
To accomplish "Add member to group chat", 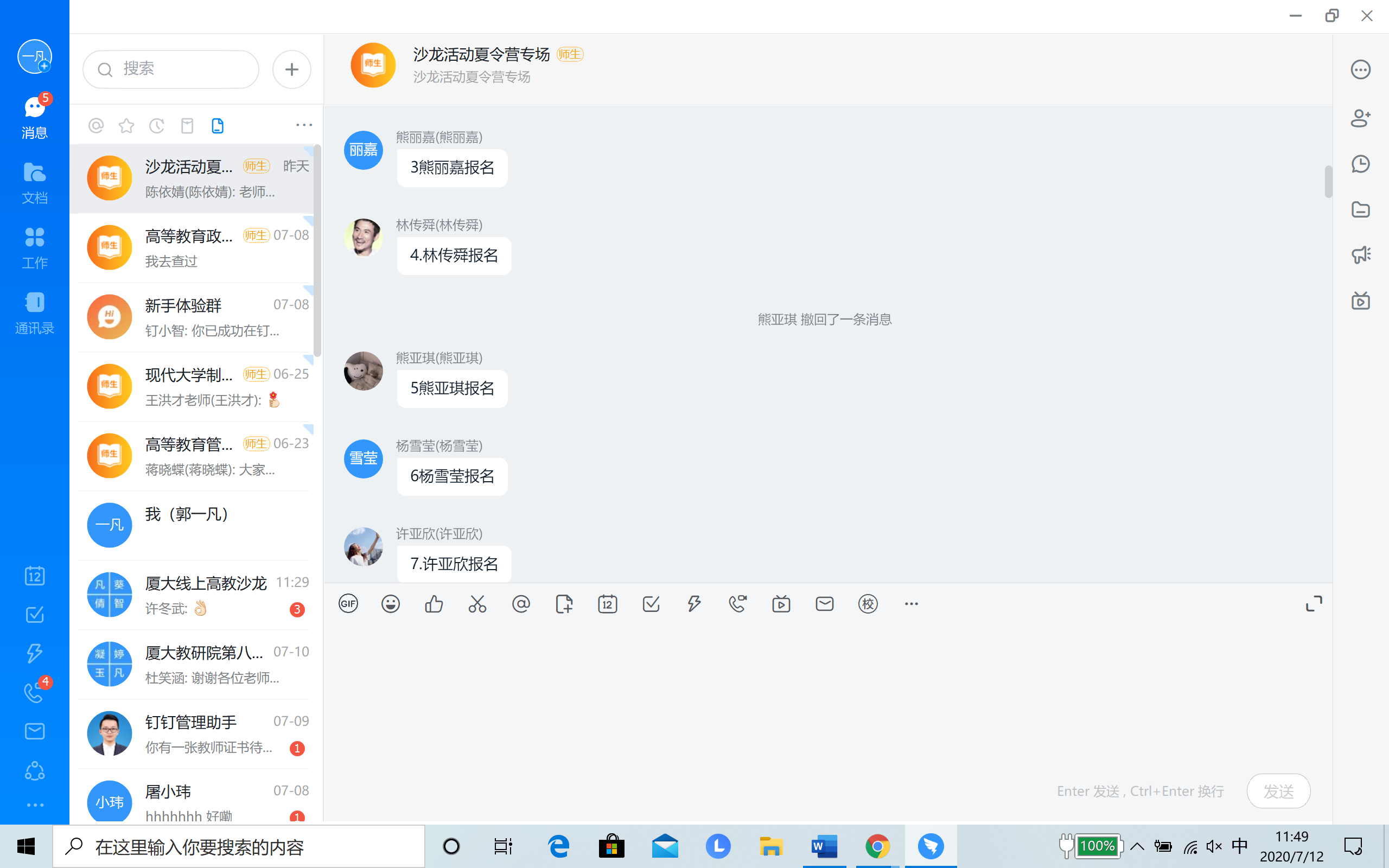I will tap(1360, 118).
